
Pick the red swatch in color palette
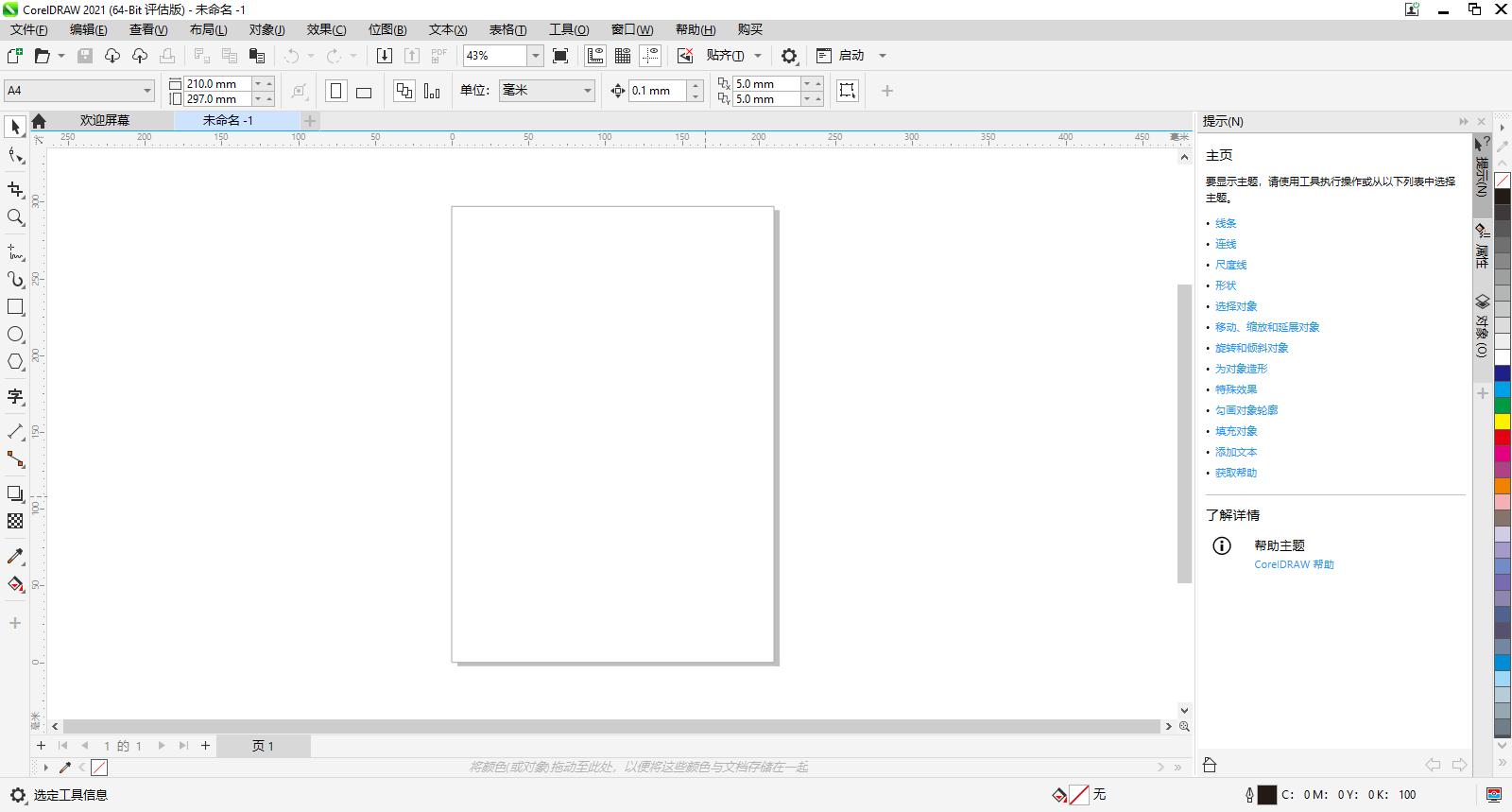point(1502,438)
